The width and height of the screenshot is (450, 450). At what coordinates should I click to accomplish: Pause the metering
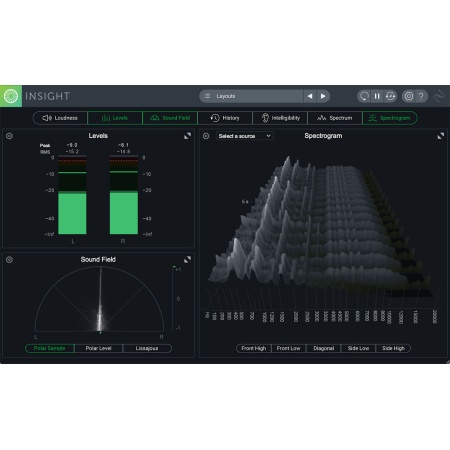pos(377,96)
